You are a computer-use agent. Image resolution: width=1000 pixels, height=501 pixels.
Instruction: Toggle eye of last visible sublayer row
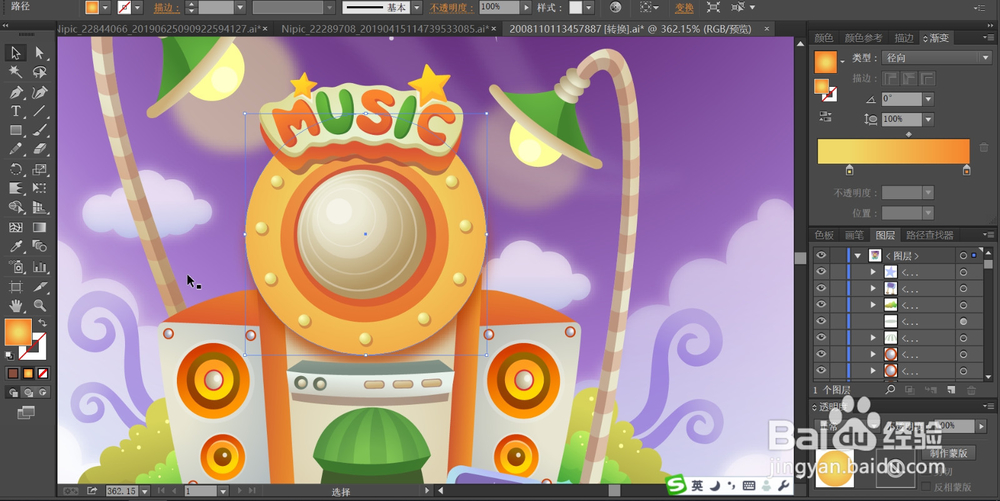point(821,371)
